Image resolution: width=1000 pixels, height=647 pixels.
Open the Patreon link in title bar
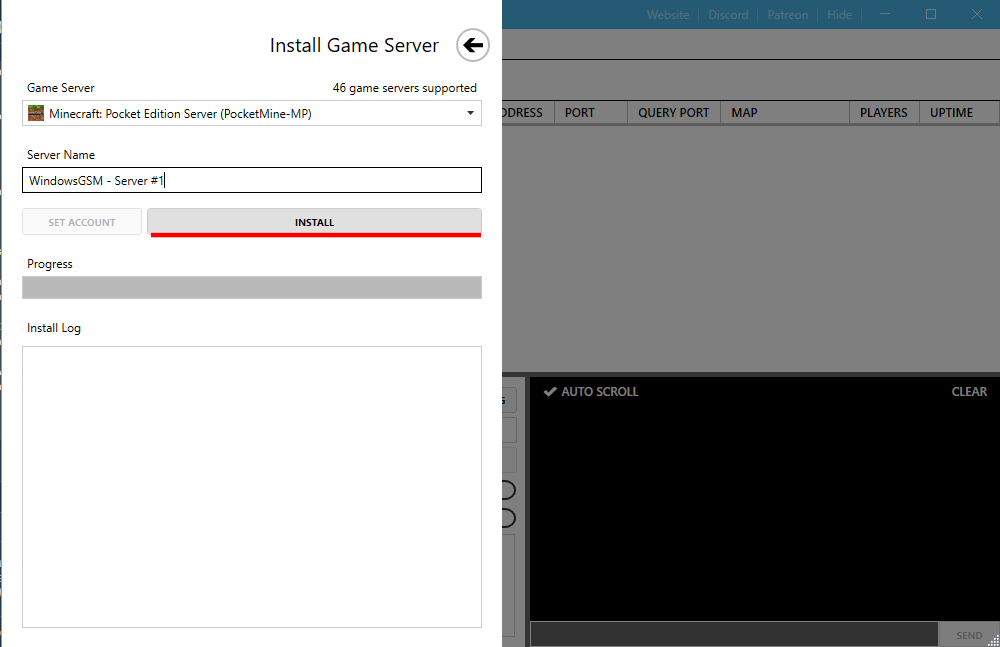tap(788, 15)
